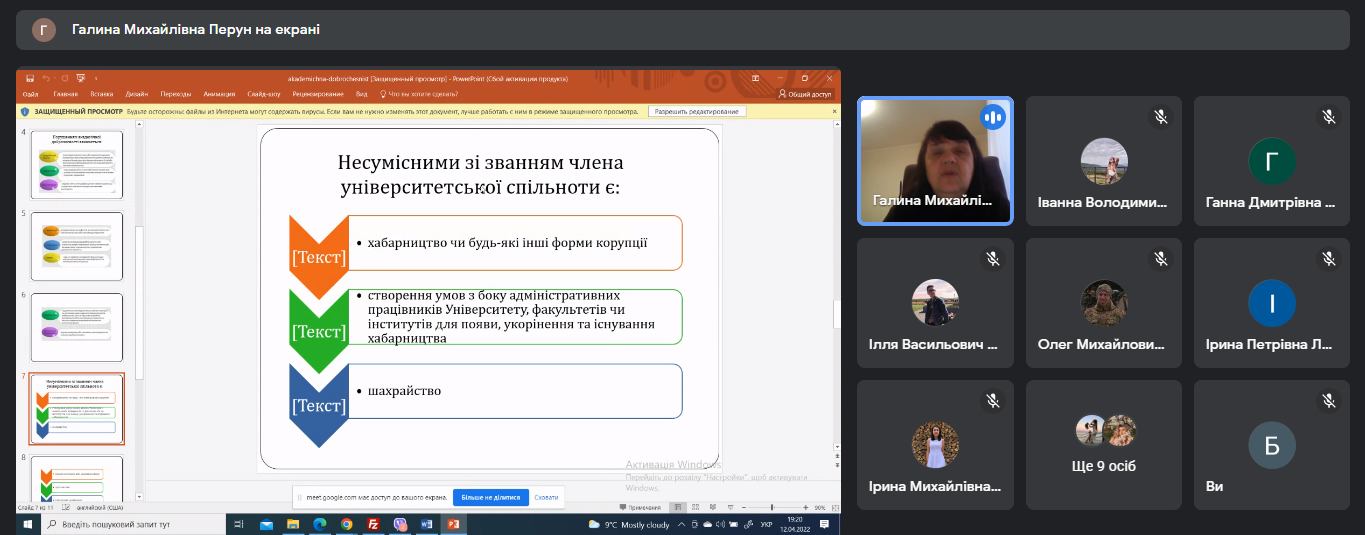Open the FileZilla icon on the taskbar

373,524
